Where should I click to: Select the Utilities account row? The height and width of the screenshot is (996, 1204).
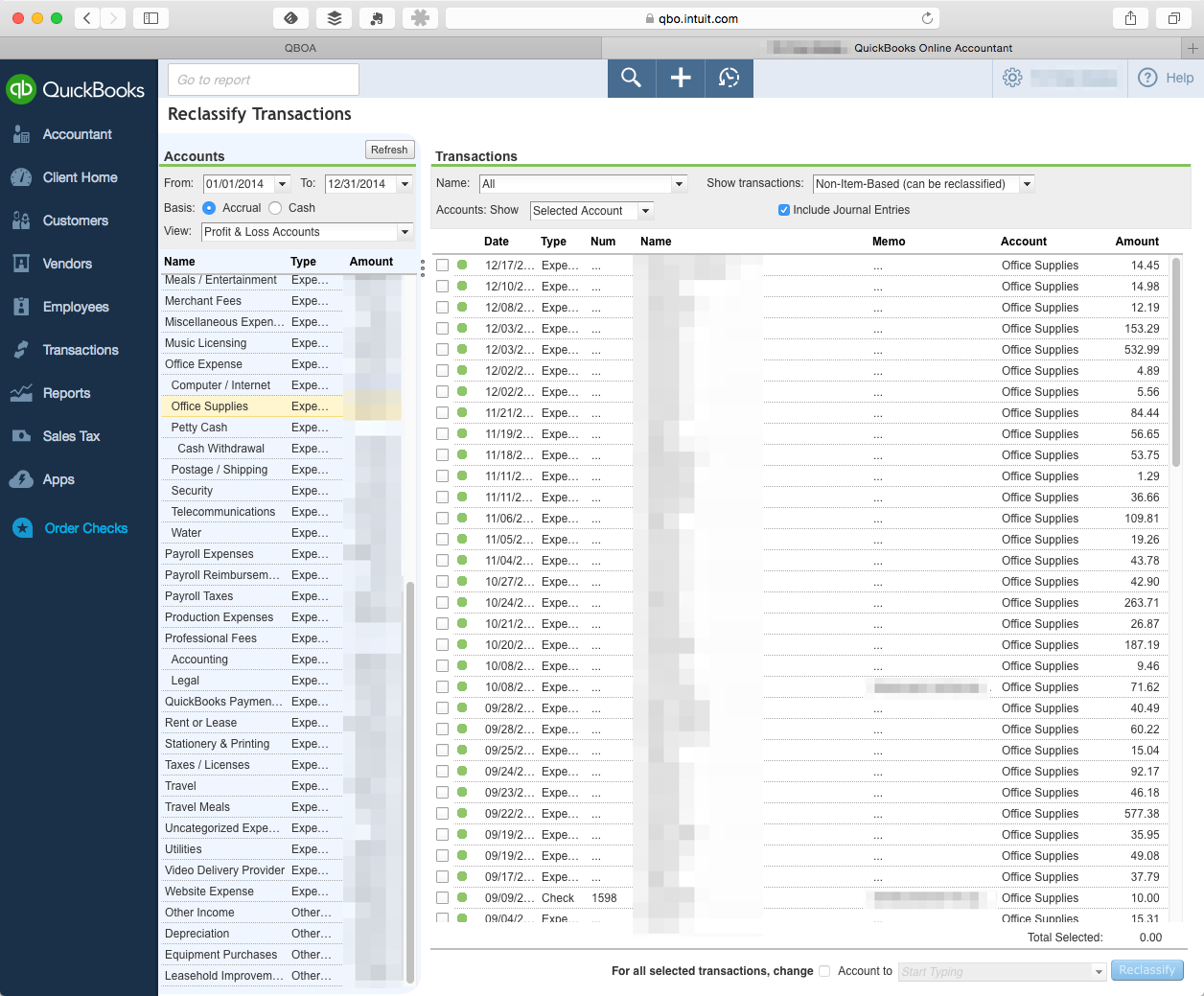(282, 849)
